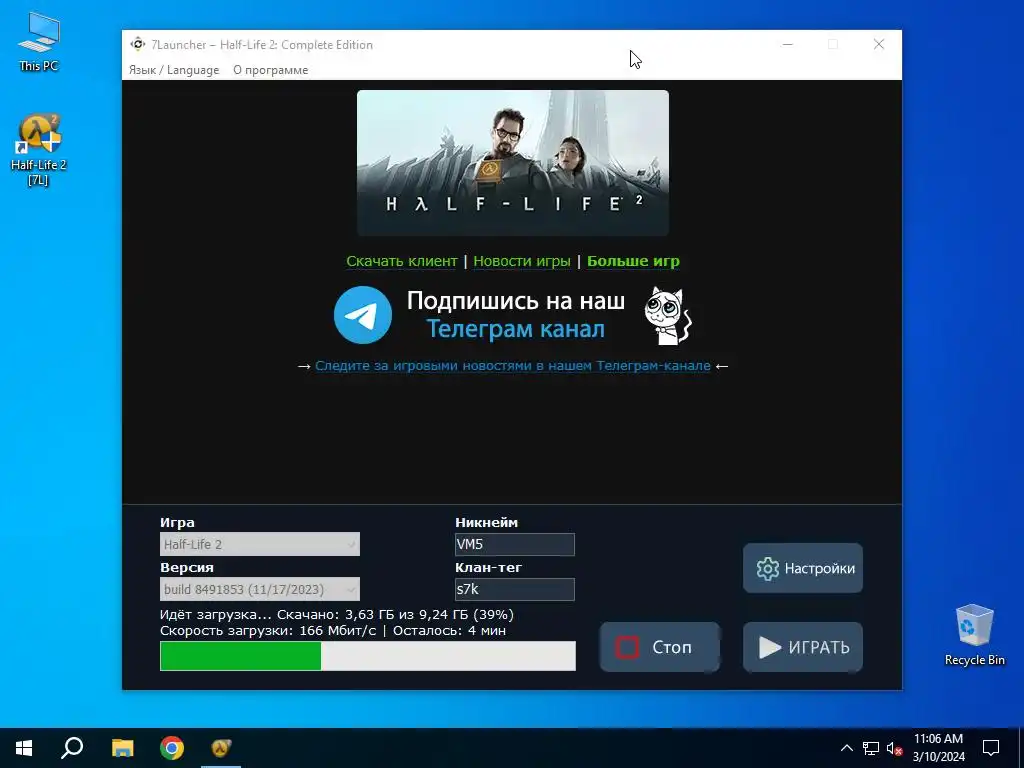Open the Новости игры link
The width and height of the screenshot is (1024, 768).
(x=522, y=261)
